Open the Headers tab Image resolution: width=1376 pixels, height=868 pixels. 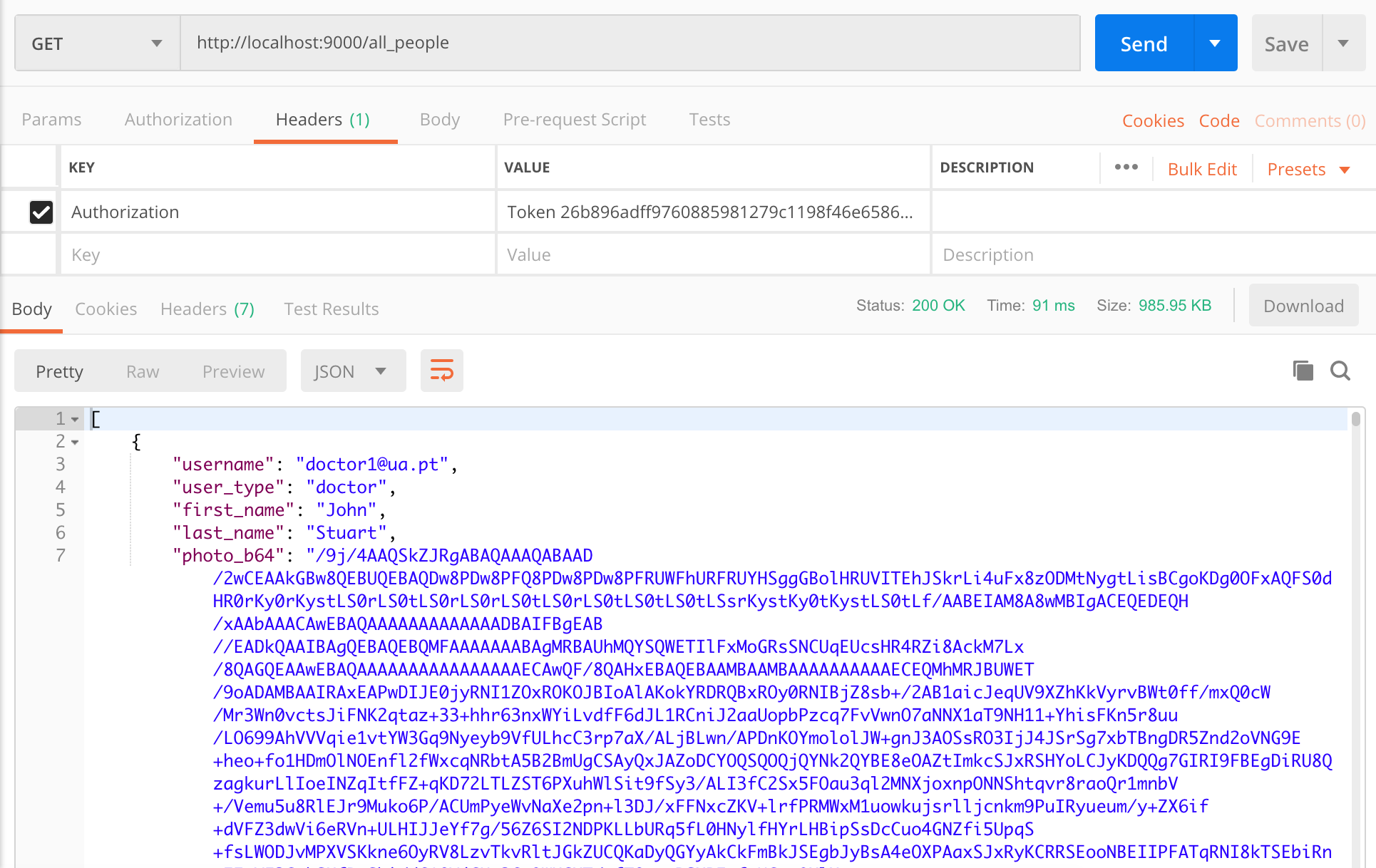tap(324, 118)
